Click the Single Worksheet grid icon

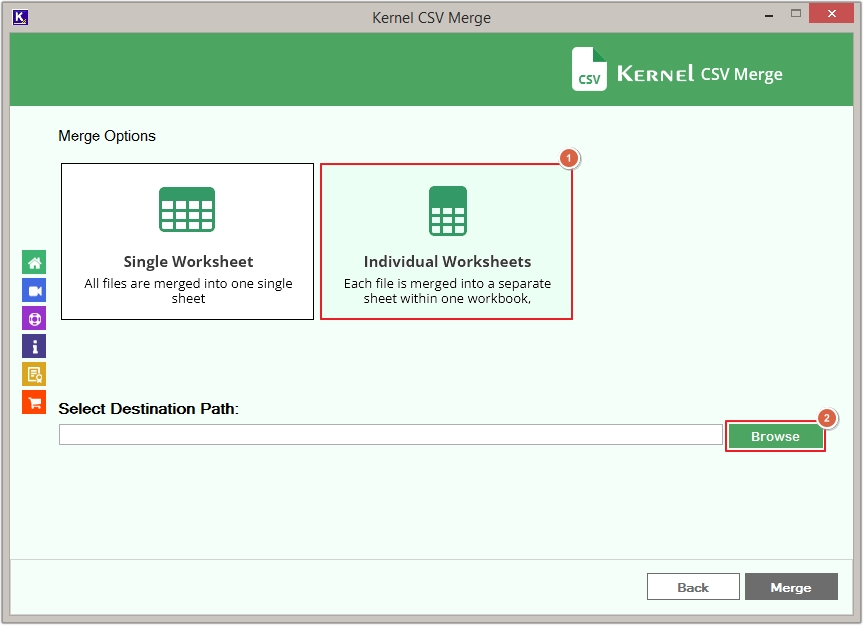[187, 209]
